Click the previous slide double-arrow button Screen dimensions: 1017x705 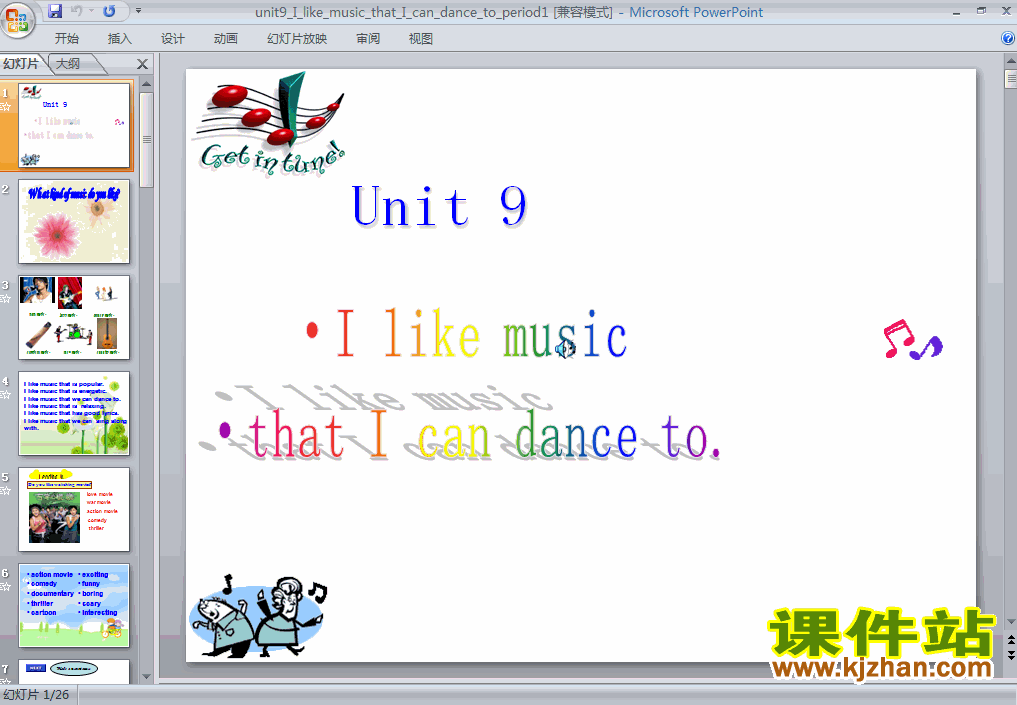(1011, 640)
